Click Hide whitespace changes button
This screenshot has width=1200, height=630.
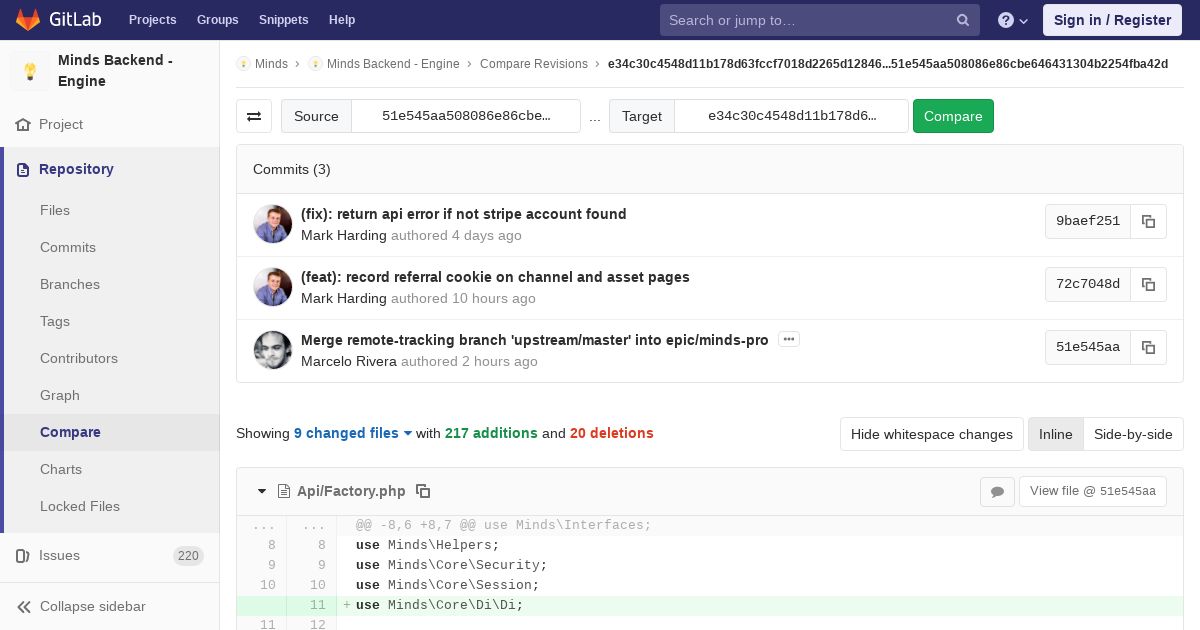tap(932, 434)
